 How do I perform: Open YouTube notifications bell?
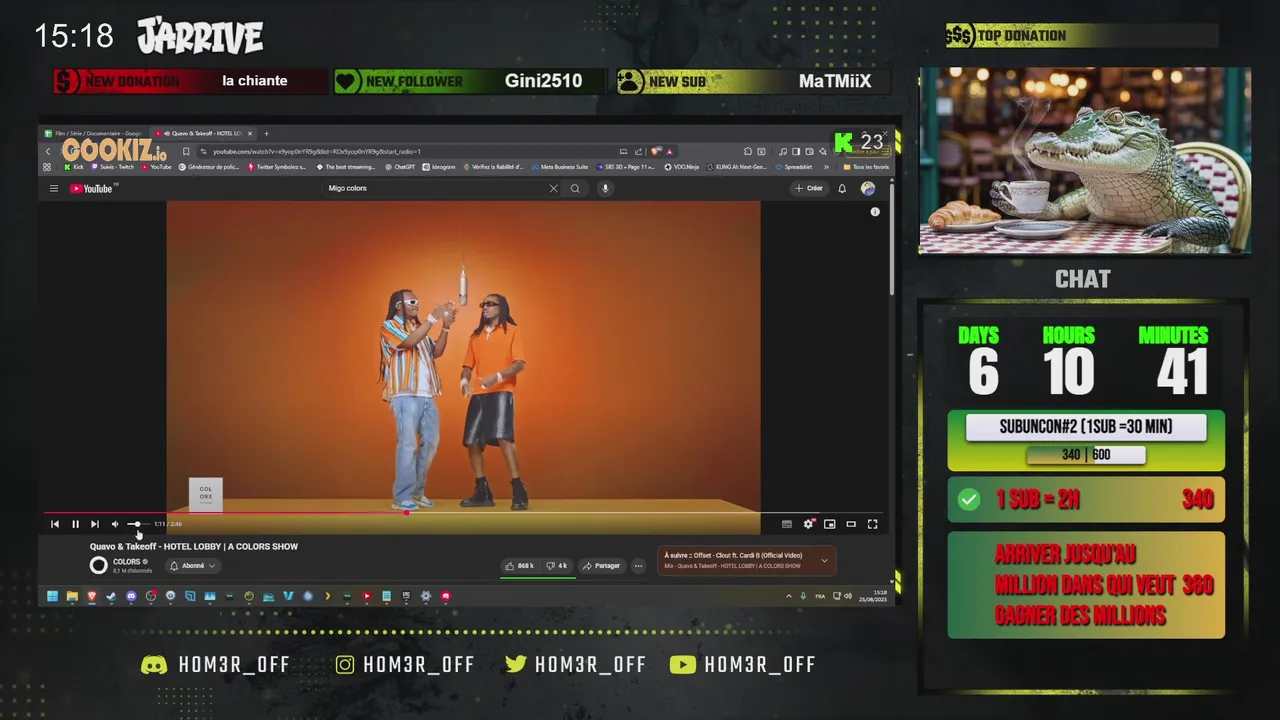coord(842,188)
